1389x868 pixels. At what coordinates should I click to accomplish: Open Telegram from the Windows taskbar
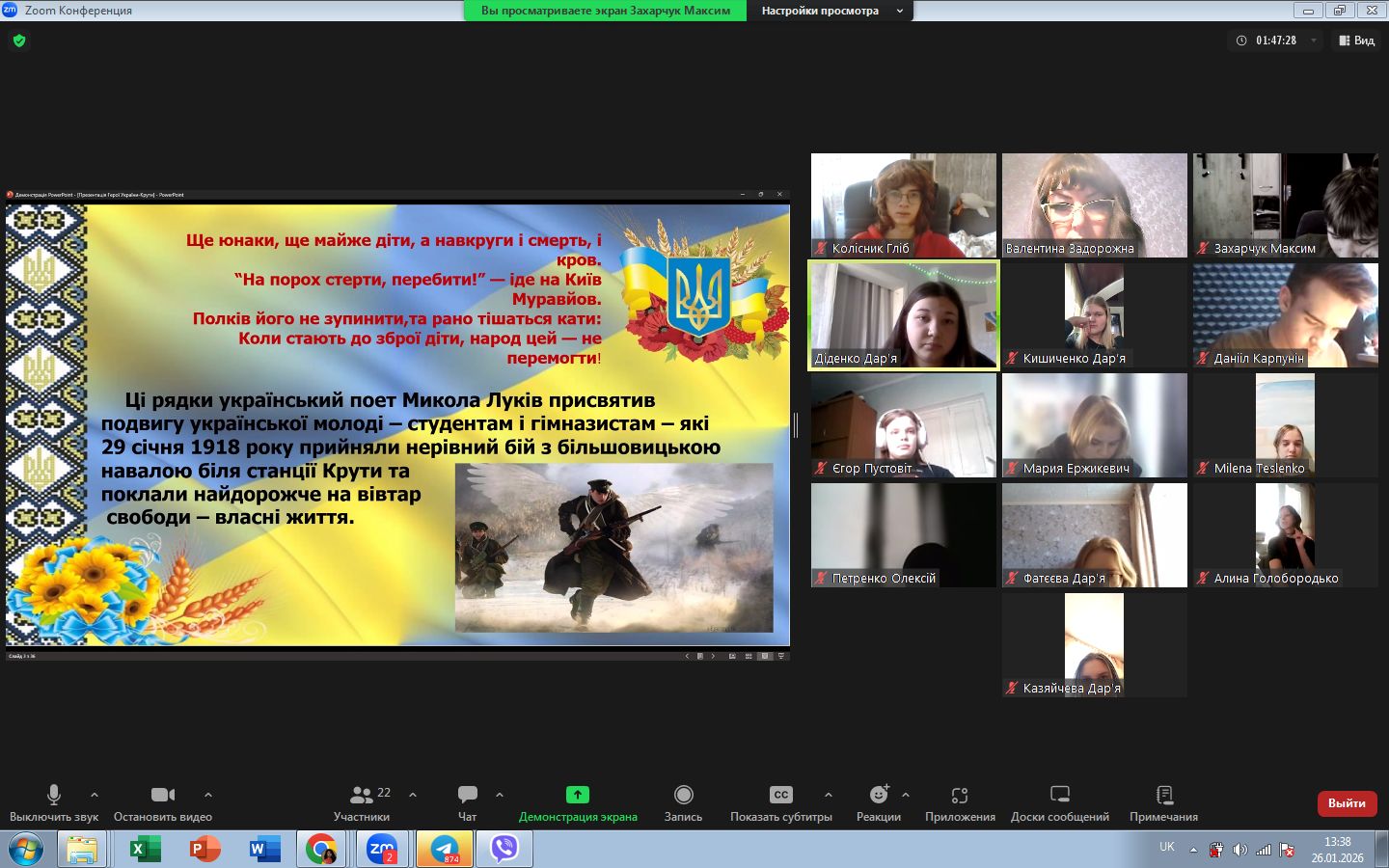coord(445,849)
